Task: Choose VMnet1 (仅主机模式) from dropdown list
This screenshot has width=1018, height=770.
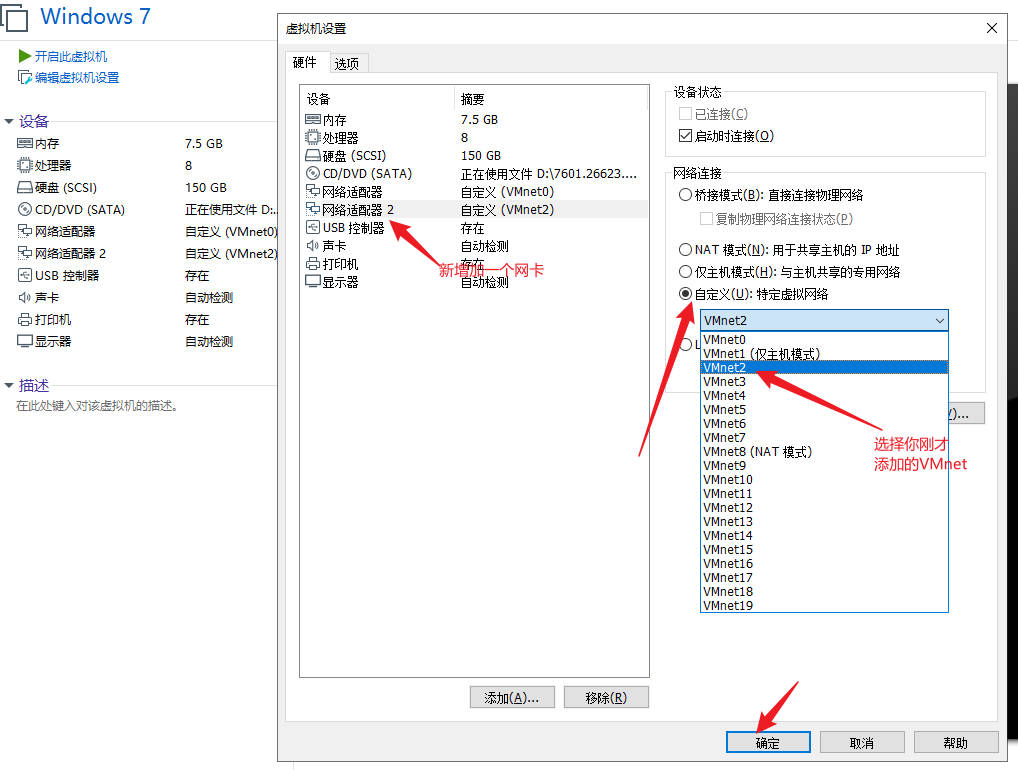Action: click(824, 354)
